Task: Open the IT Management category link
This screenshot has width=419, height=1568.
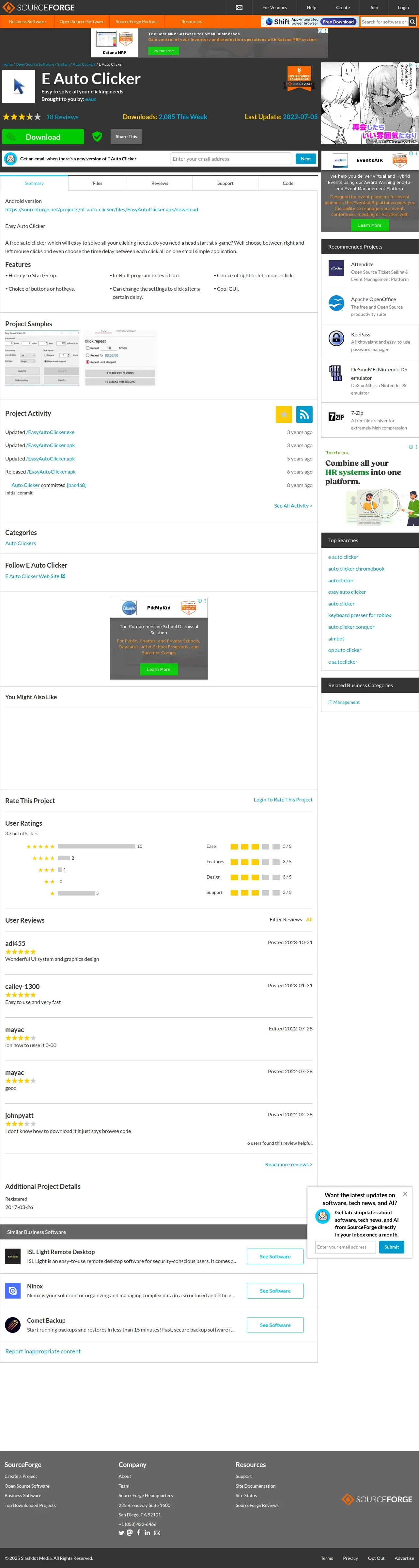Action: pyautogui.click(x=344, y=703)
